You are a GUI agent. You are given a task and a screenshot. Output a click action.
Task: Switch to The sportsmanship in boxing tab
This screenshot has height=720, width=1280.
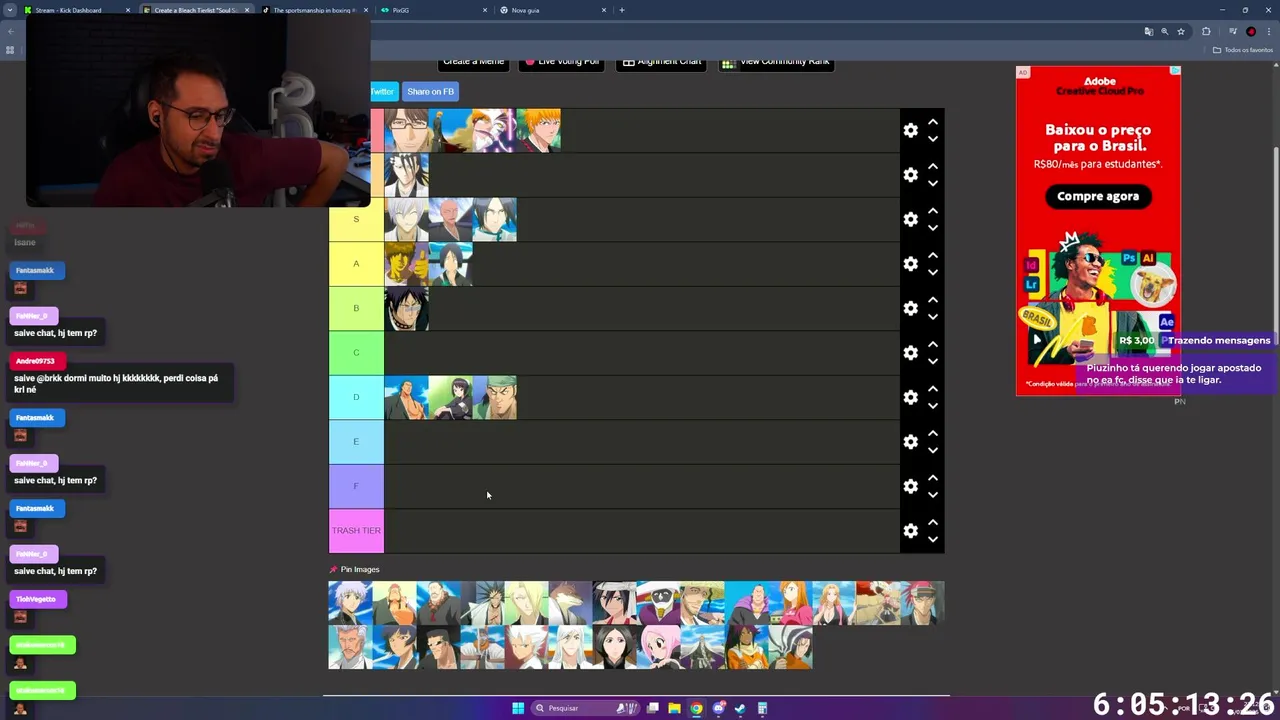click(314, 10)
